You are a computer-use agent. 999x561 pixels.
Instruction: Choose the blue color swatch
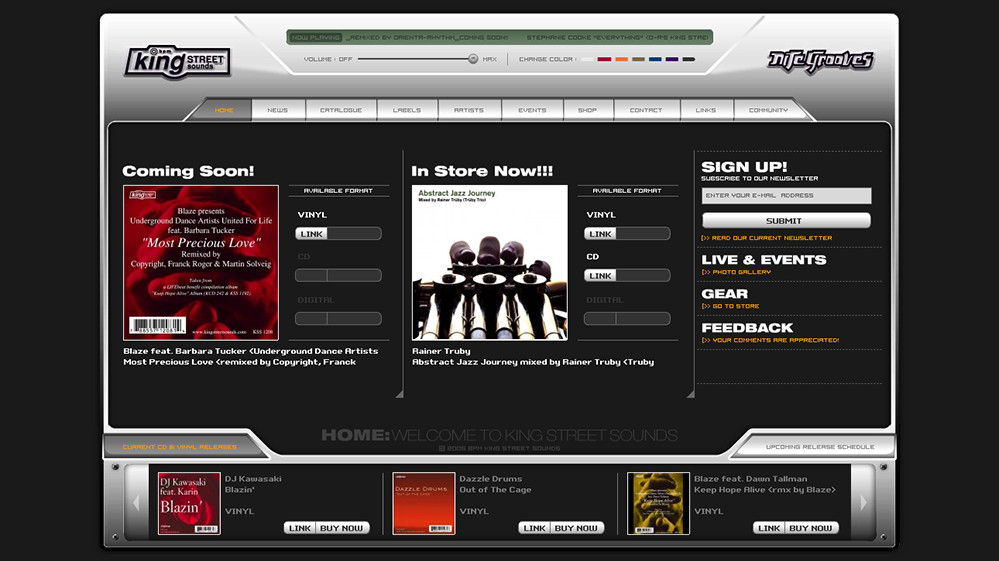pos(655,59)
